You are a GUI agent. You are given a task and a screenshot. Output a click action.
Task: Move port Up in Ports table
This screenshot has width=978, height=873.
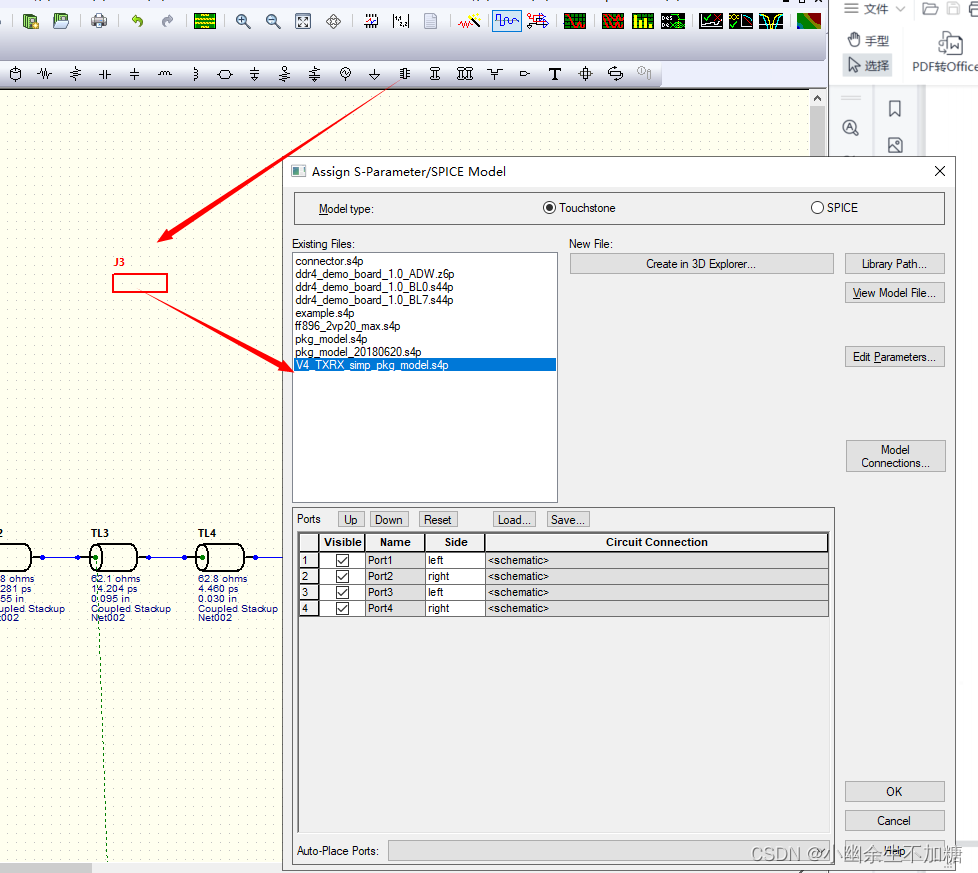(x=351, y=519)
